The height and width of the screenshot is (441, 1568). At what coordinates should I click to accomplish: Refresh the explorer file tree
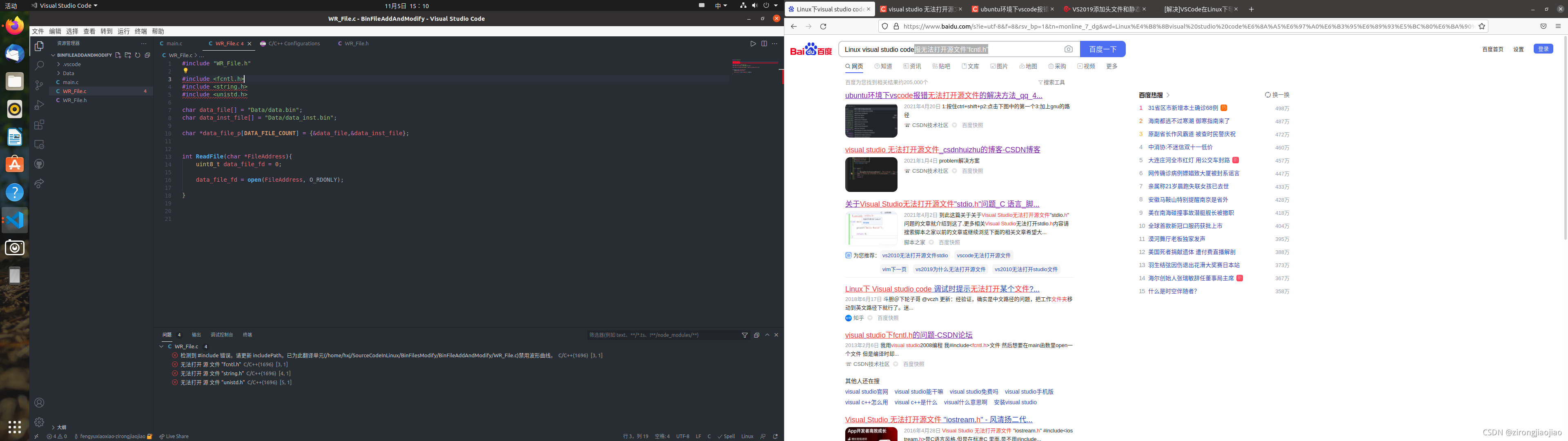pos(138,55)
